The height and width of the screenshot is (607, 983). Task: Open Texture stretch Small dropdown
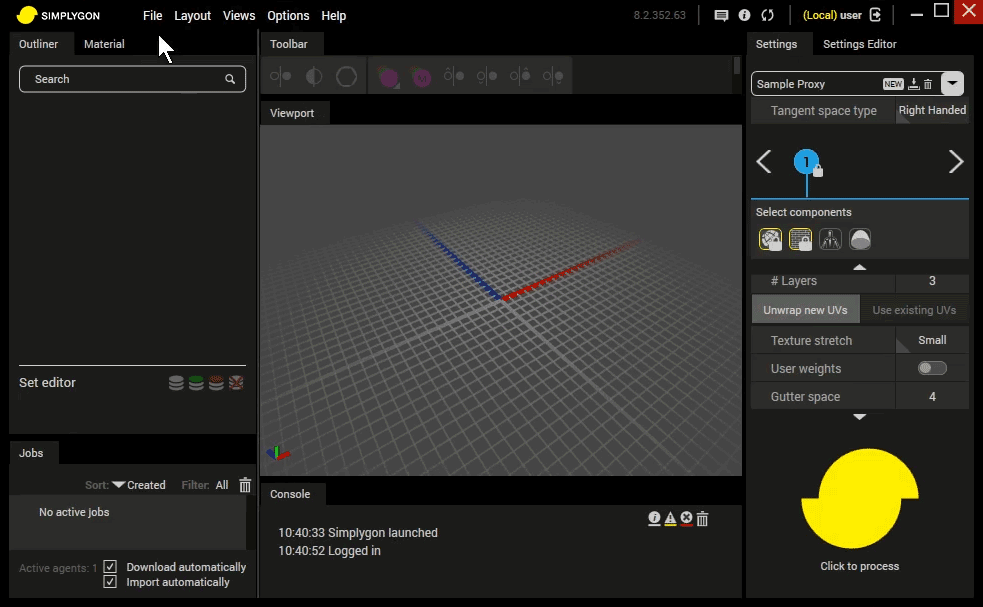click(932, 340)
